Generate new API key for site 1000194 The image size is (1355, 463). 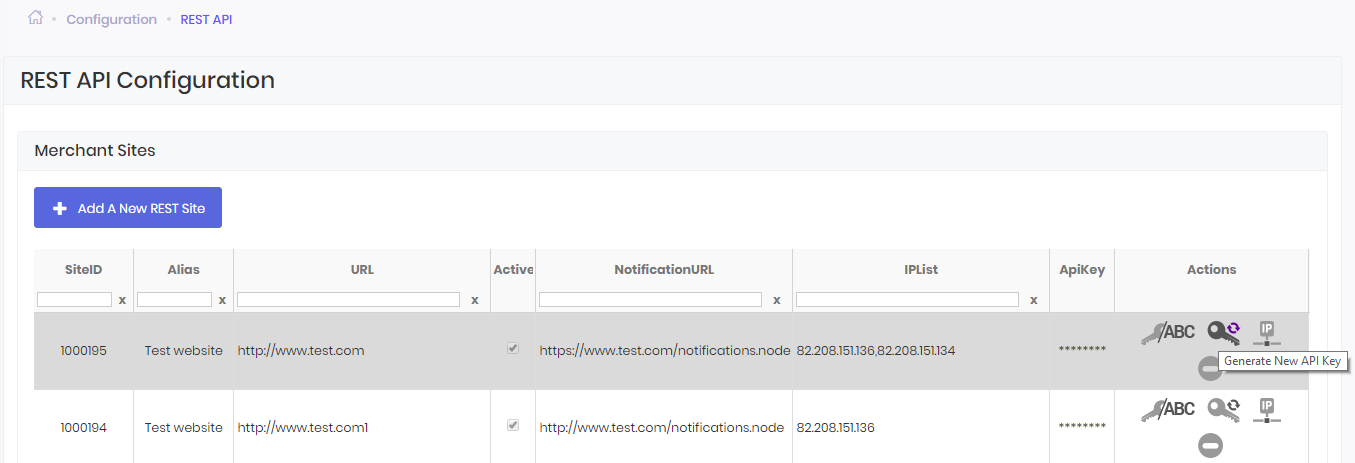click(x=1223, y=408)
